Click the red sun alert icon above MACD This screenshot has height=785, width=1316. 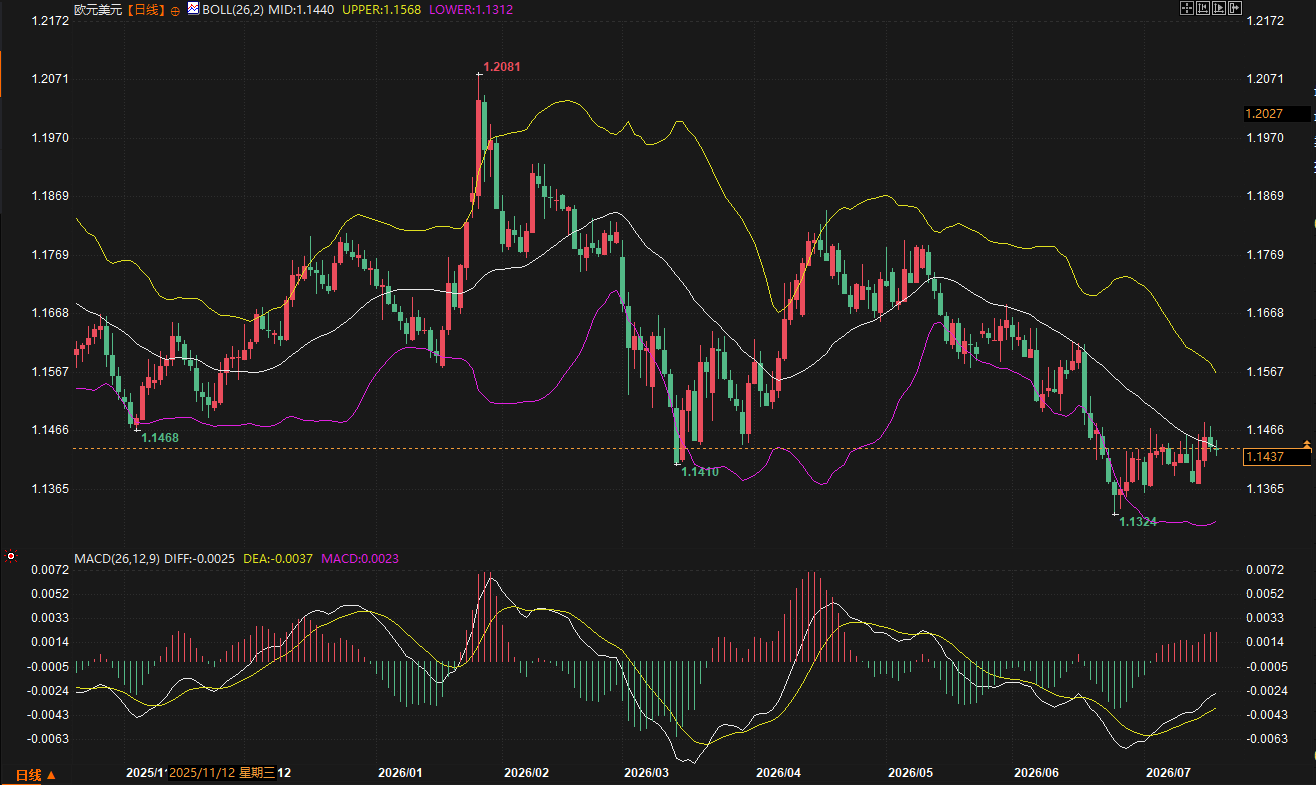click(10, 556)
